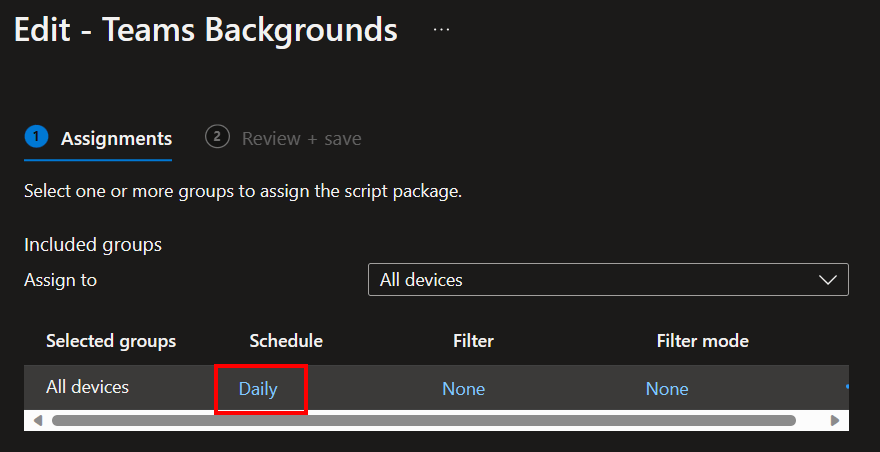Open the Assign to All devices dropdown
Image resolution: width=880 pixels, height=452 pixels.
click(608, 280)
